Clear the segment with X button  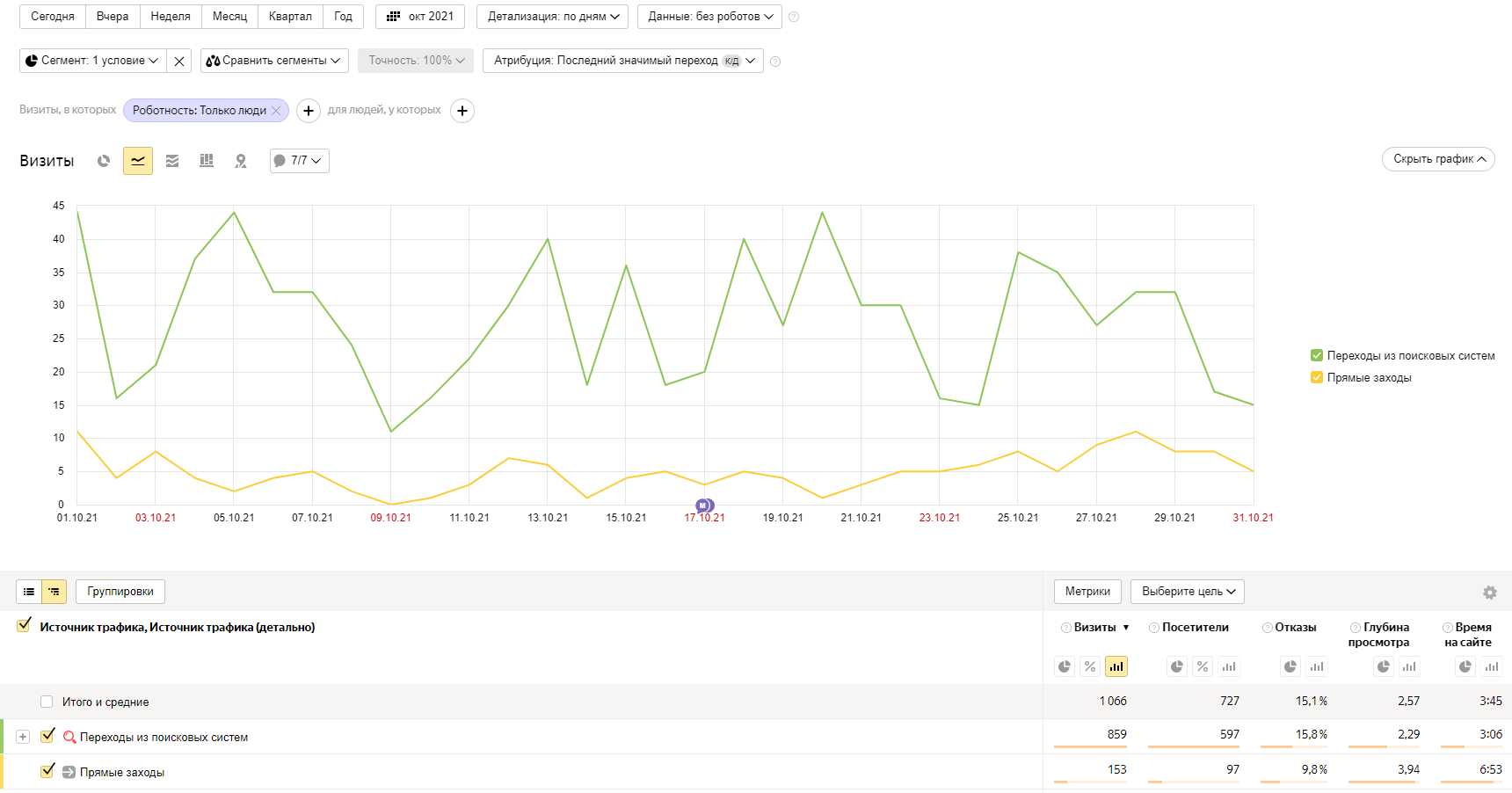tap(179, 61)
